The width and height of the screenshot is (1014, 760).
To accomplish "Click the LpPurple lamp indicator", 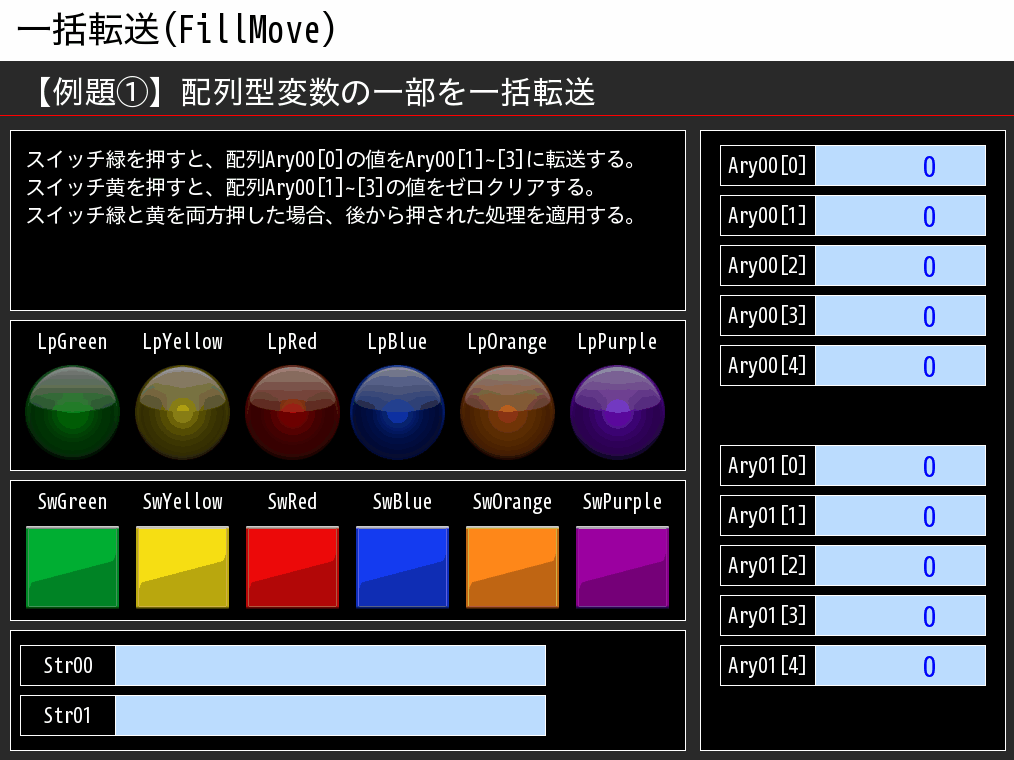I will pyautogui.click(x=617, y=412).
